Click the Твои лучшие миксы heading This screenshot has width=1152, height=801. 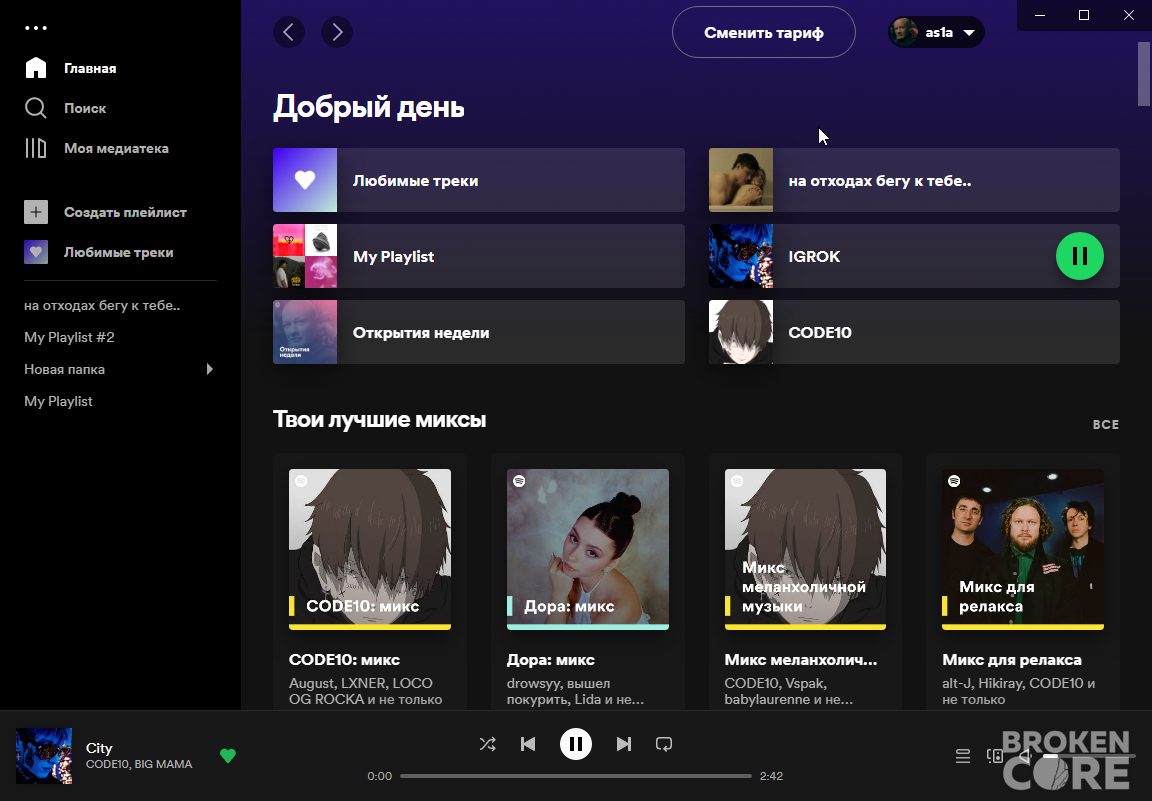point(380,420)
